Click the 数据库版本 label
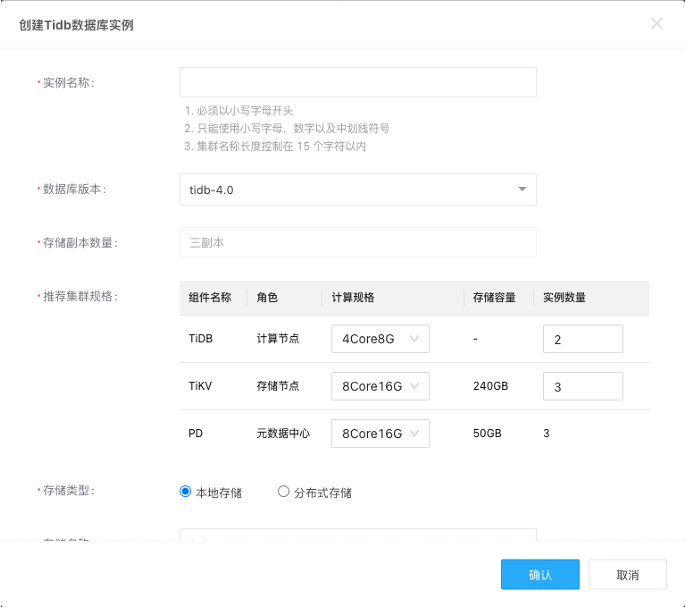 (x=72, y=189)
